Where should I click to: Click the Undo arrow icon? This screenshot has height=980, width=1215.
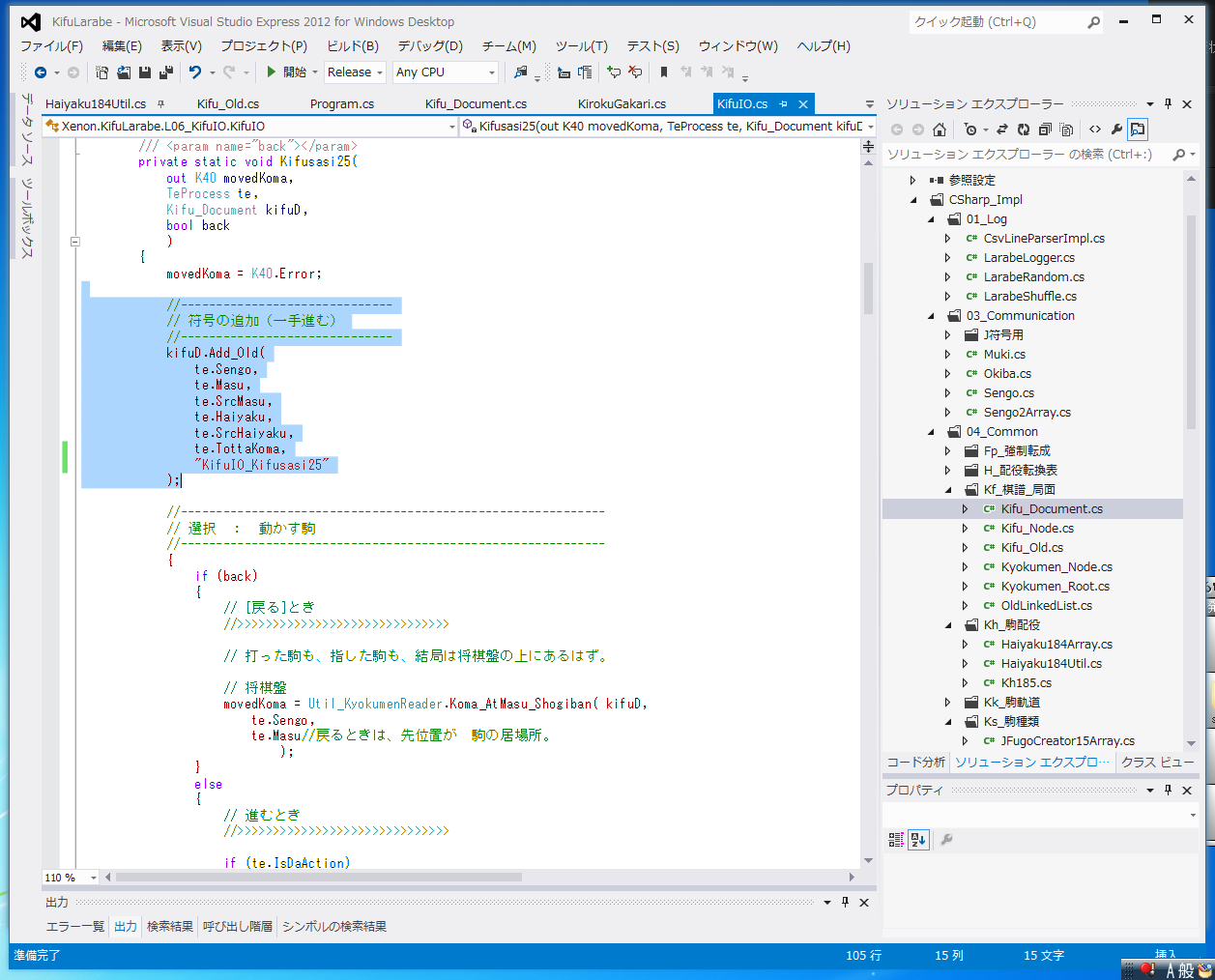pos(195,72)
